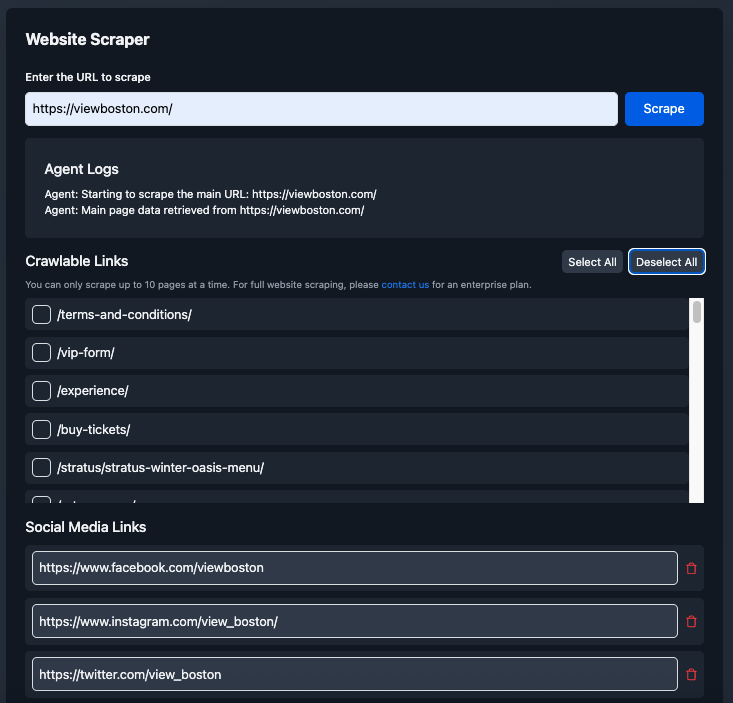The width and height of the screenshot is (733, 703).
Task: Click the Crawlable Links heading
Action: tap(77, 261)
